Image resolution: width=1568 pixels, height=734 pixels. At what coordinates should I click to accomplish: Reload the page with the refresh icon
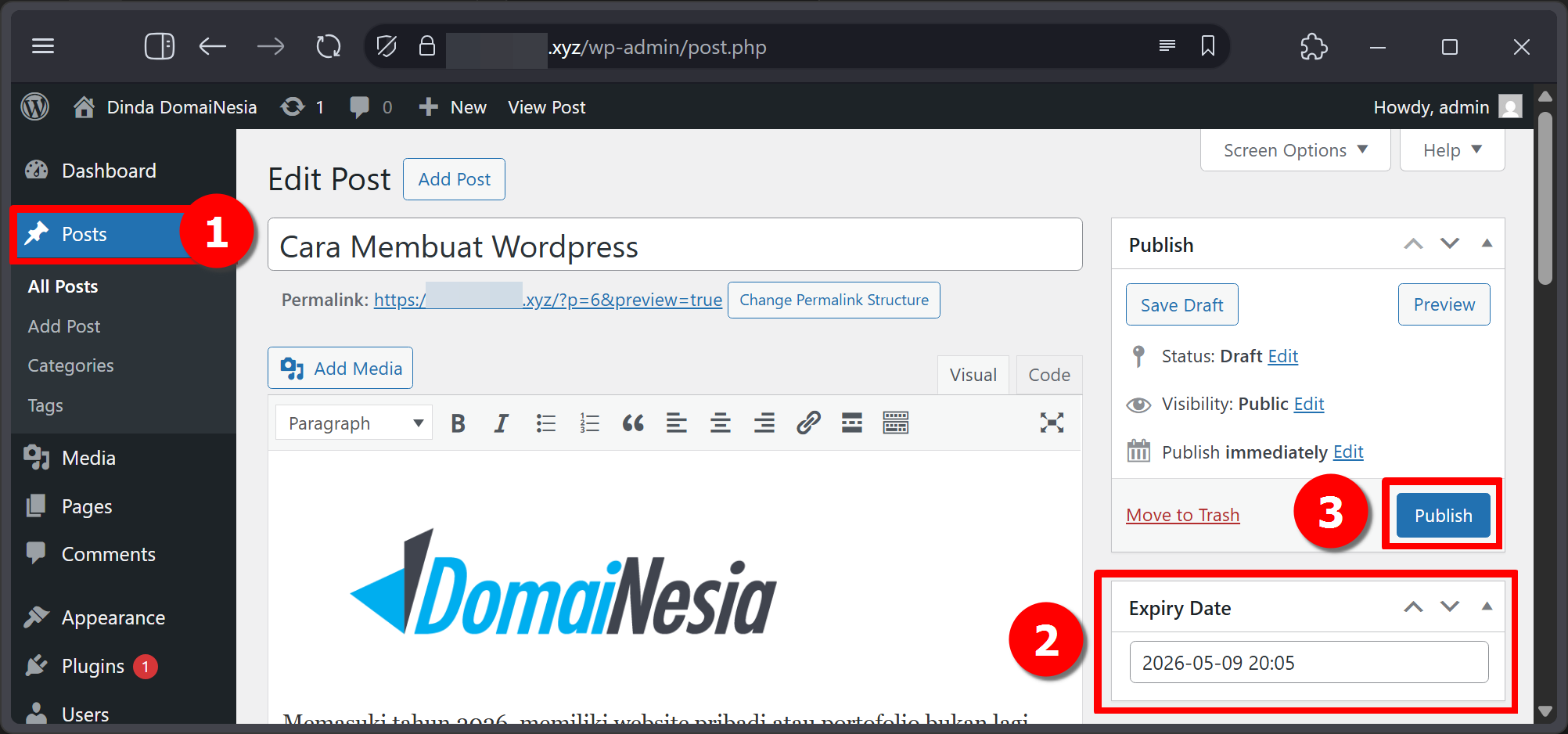click(x=329, y=46)
